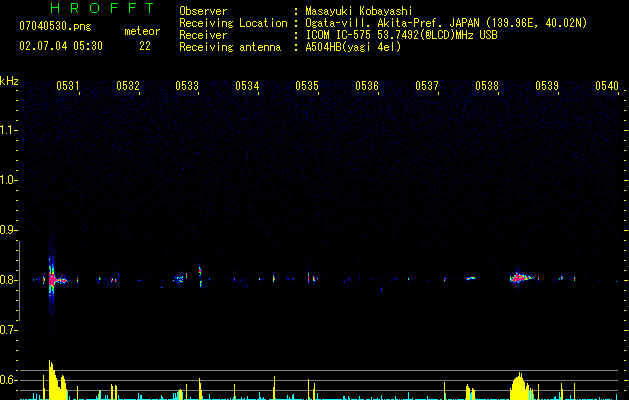Select observer name Masayuki Kobayashi

click(x=359, y=11)
